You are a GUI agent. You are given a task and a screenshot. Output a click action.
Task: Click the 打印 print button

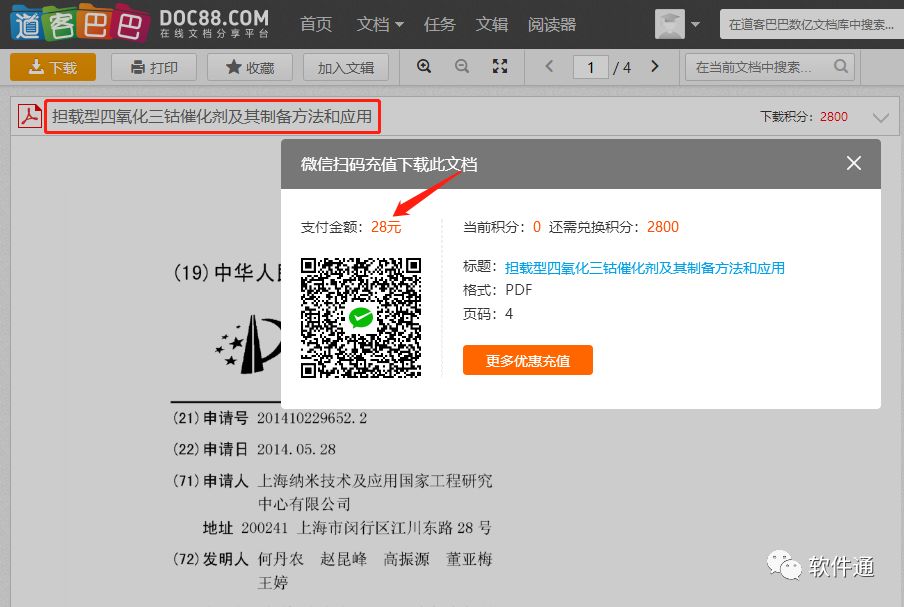pos(154,67)
